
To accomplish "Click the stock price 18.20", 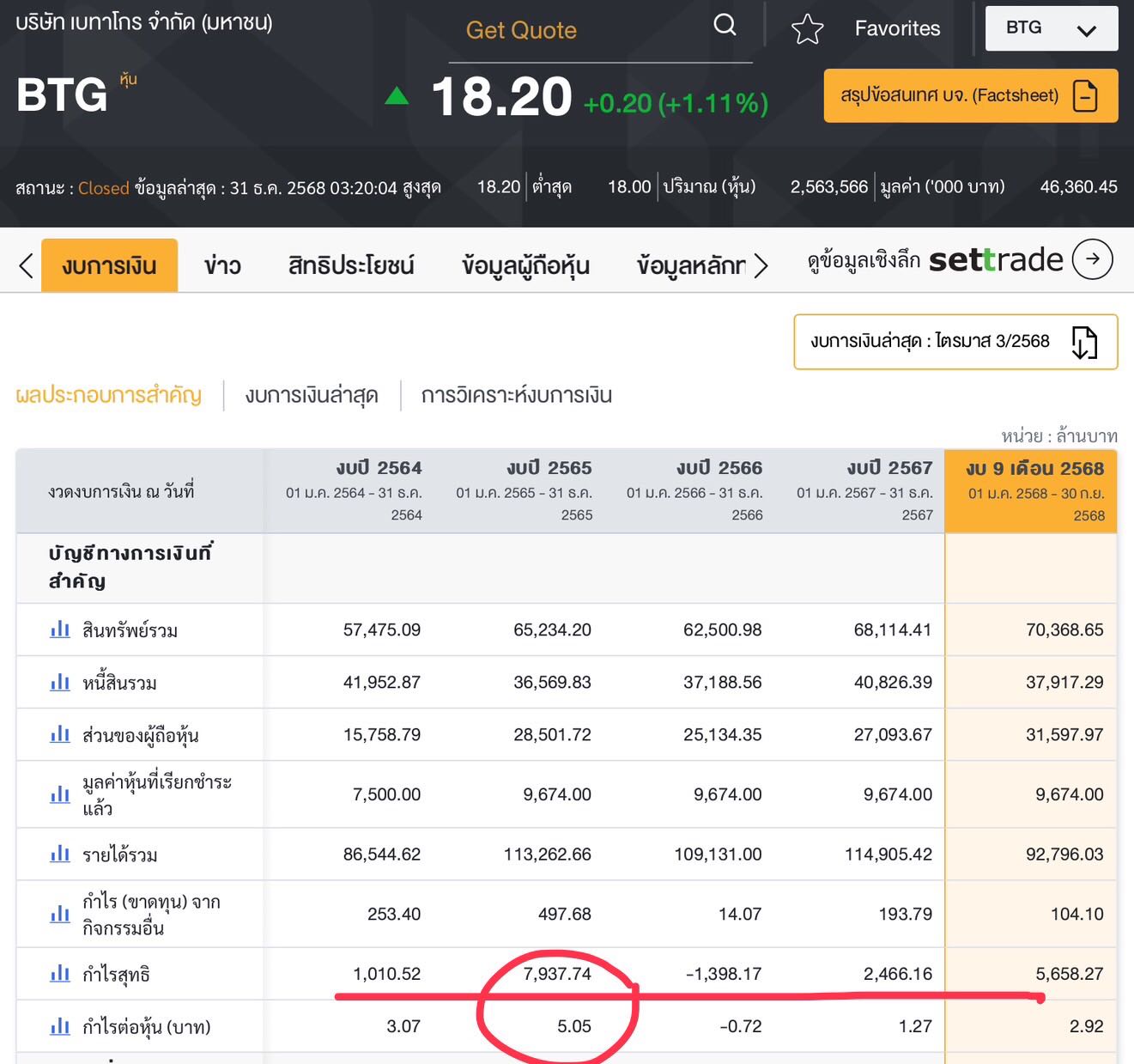I will point(501,96).
